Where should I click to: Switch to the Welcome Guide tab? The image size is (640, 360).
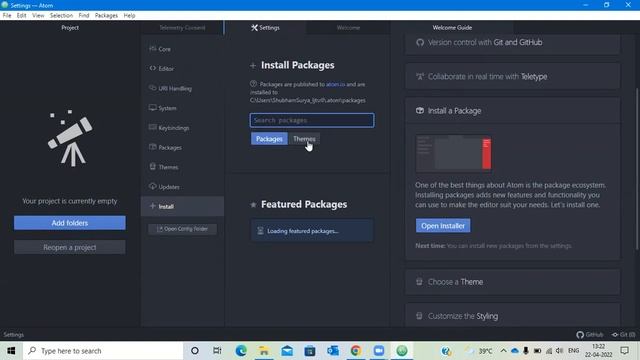(x=452, y=28)
